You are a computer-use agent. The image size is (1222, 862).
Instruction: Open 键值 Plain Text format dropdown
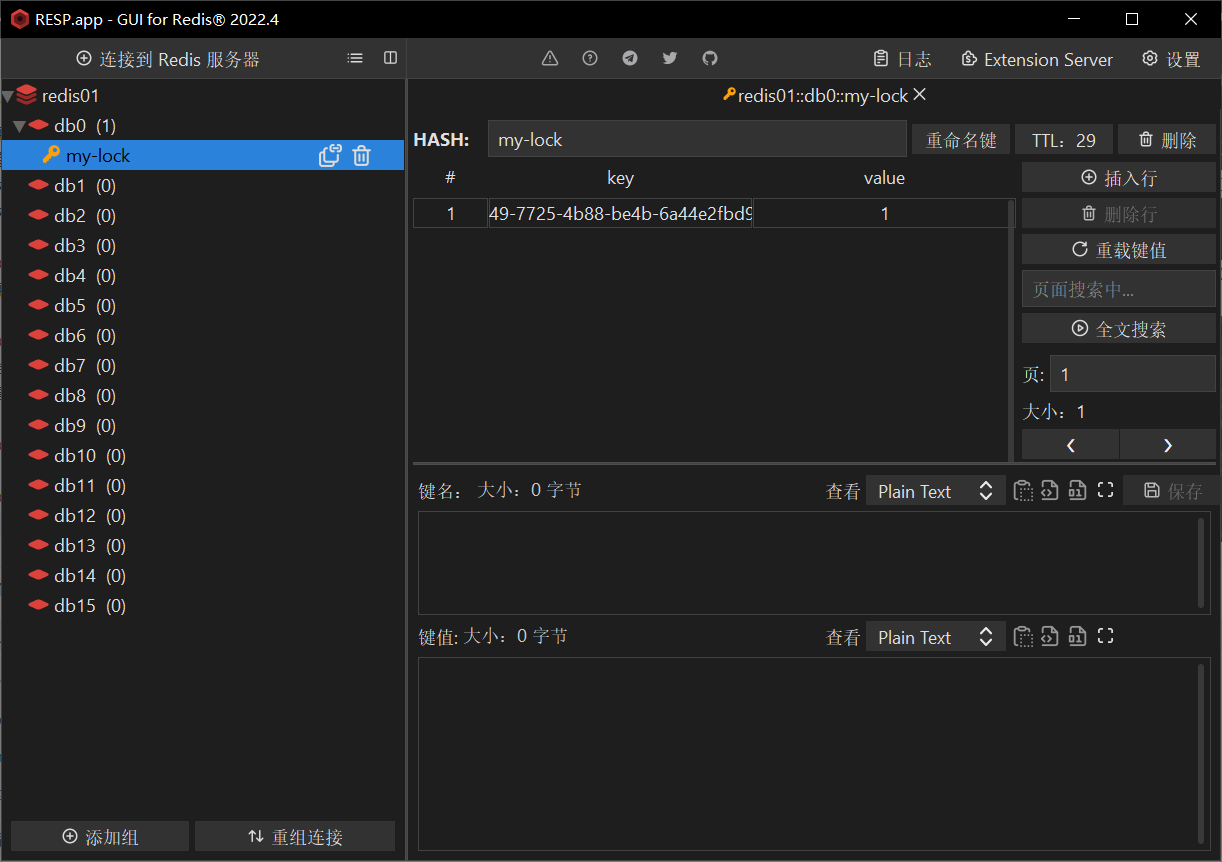(935, 637)
